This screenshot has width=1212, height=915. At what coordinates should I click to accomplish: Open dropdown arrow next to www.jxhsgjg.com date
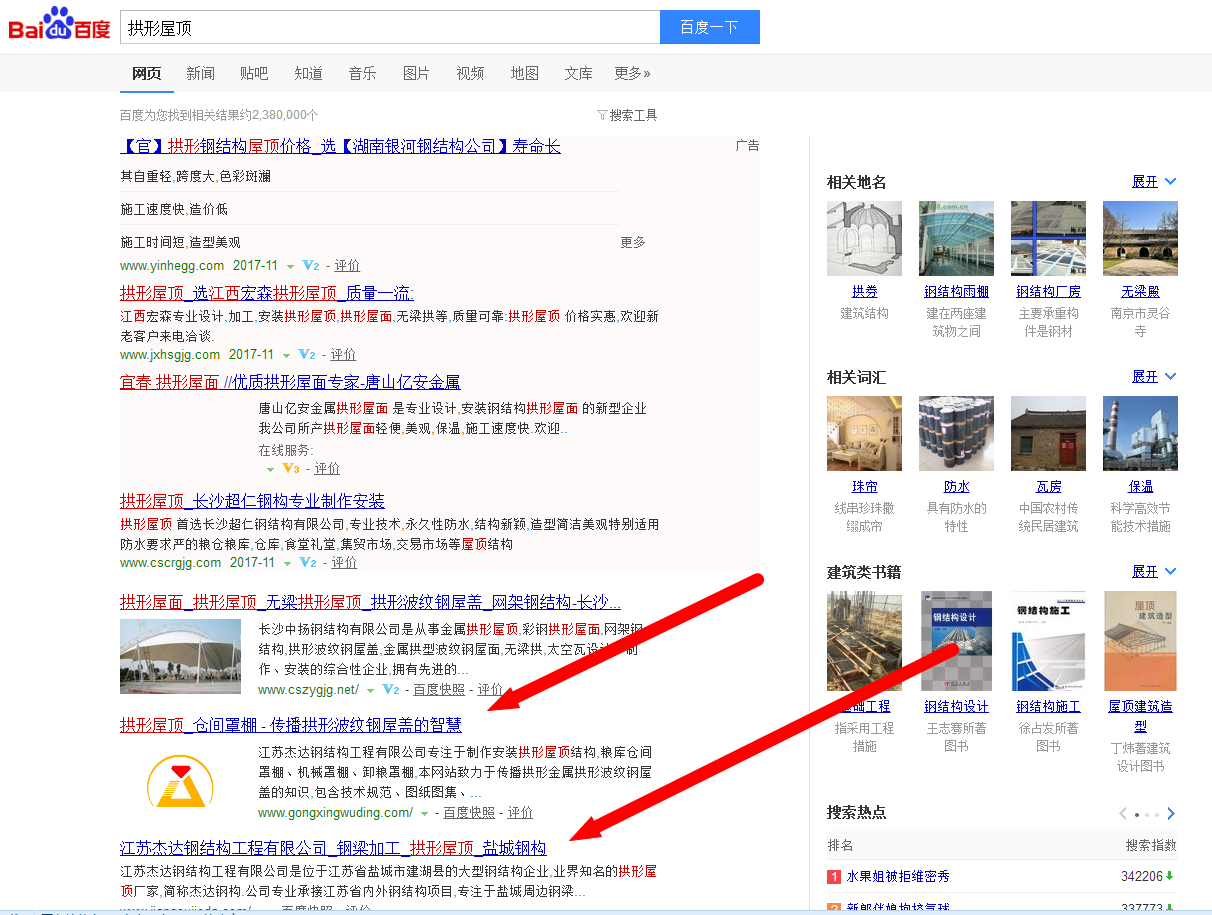(287, 355)
